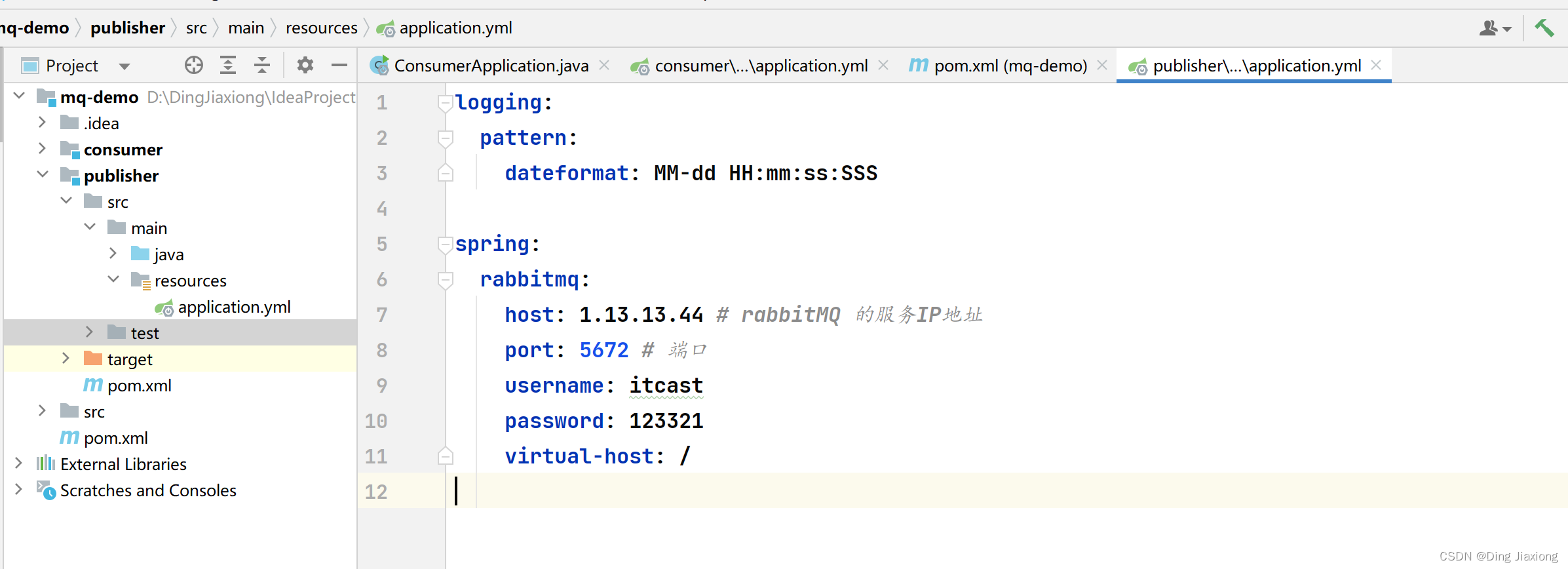Click line number 7 in the gutter
The image size is (1568, 569).
tap(382, 315)
